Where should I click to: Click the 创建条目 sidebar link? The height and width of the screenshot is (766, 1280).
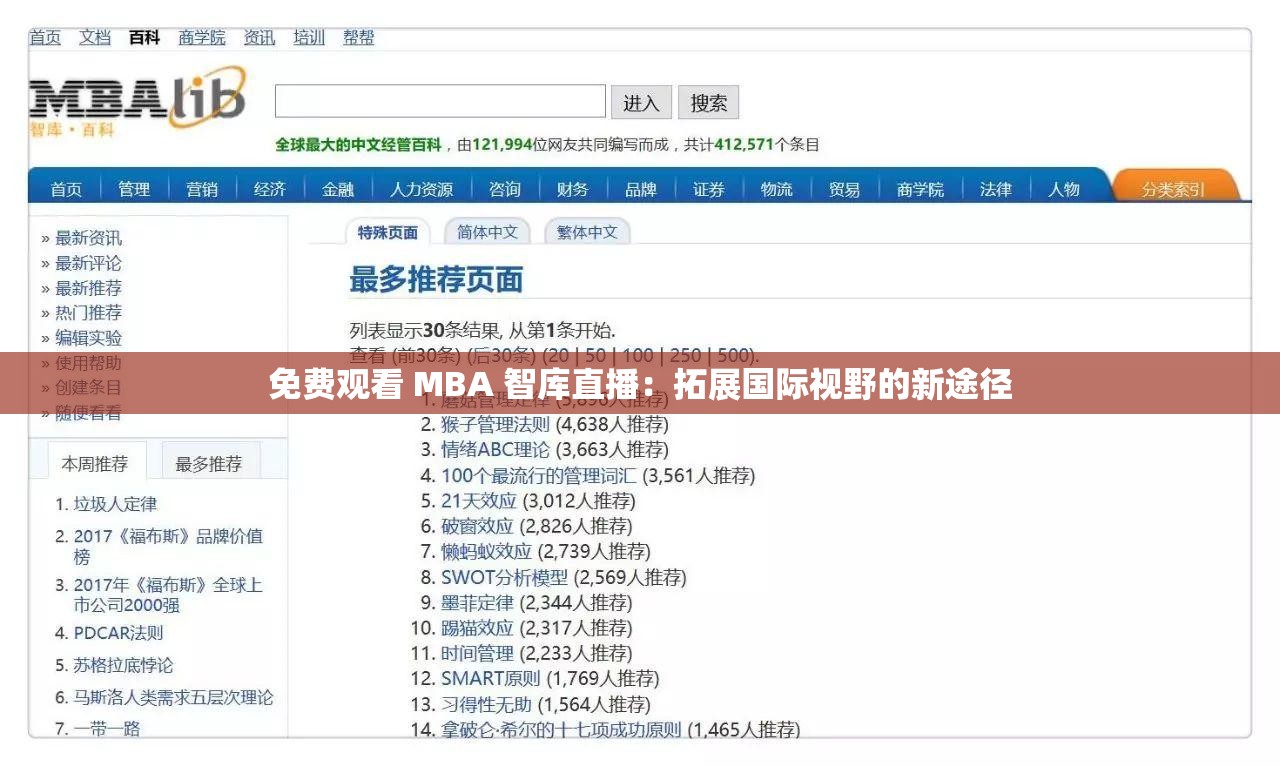pyautogui.click(x=88, y=387)
